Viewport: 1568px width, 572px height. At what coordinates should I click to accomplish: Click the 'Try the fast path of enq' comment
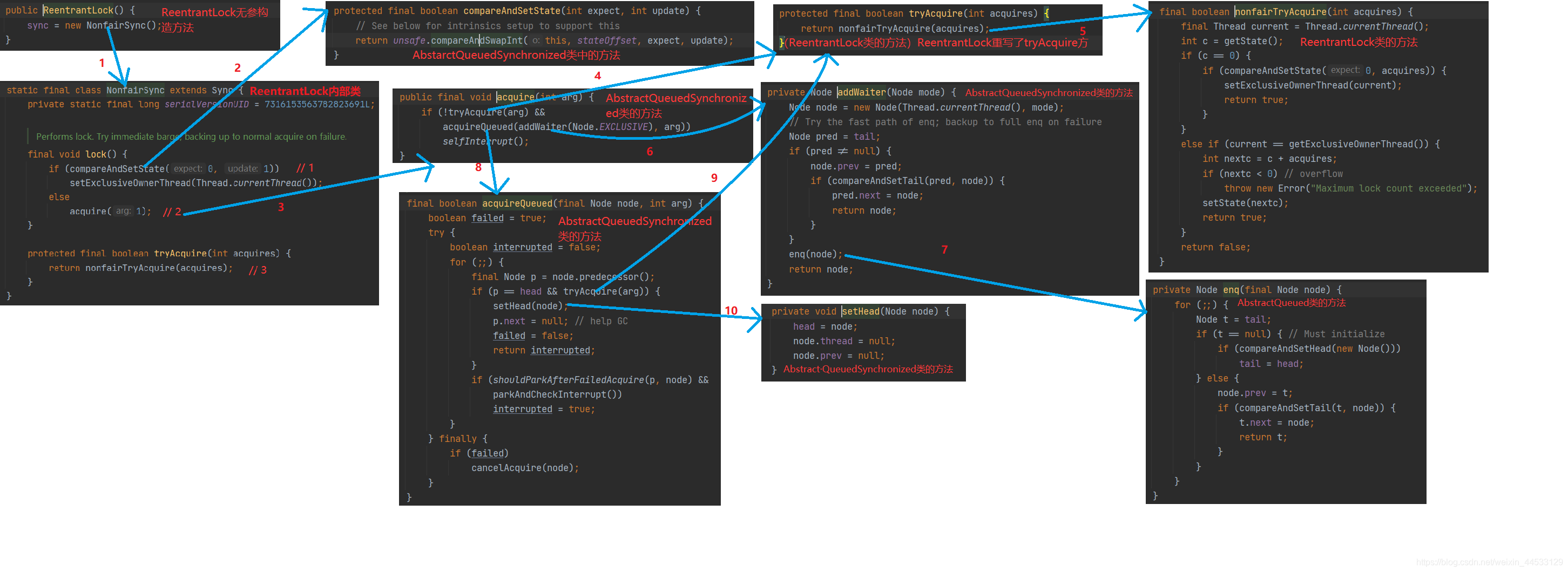point(945,122)
